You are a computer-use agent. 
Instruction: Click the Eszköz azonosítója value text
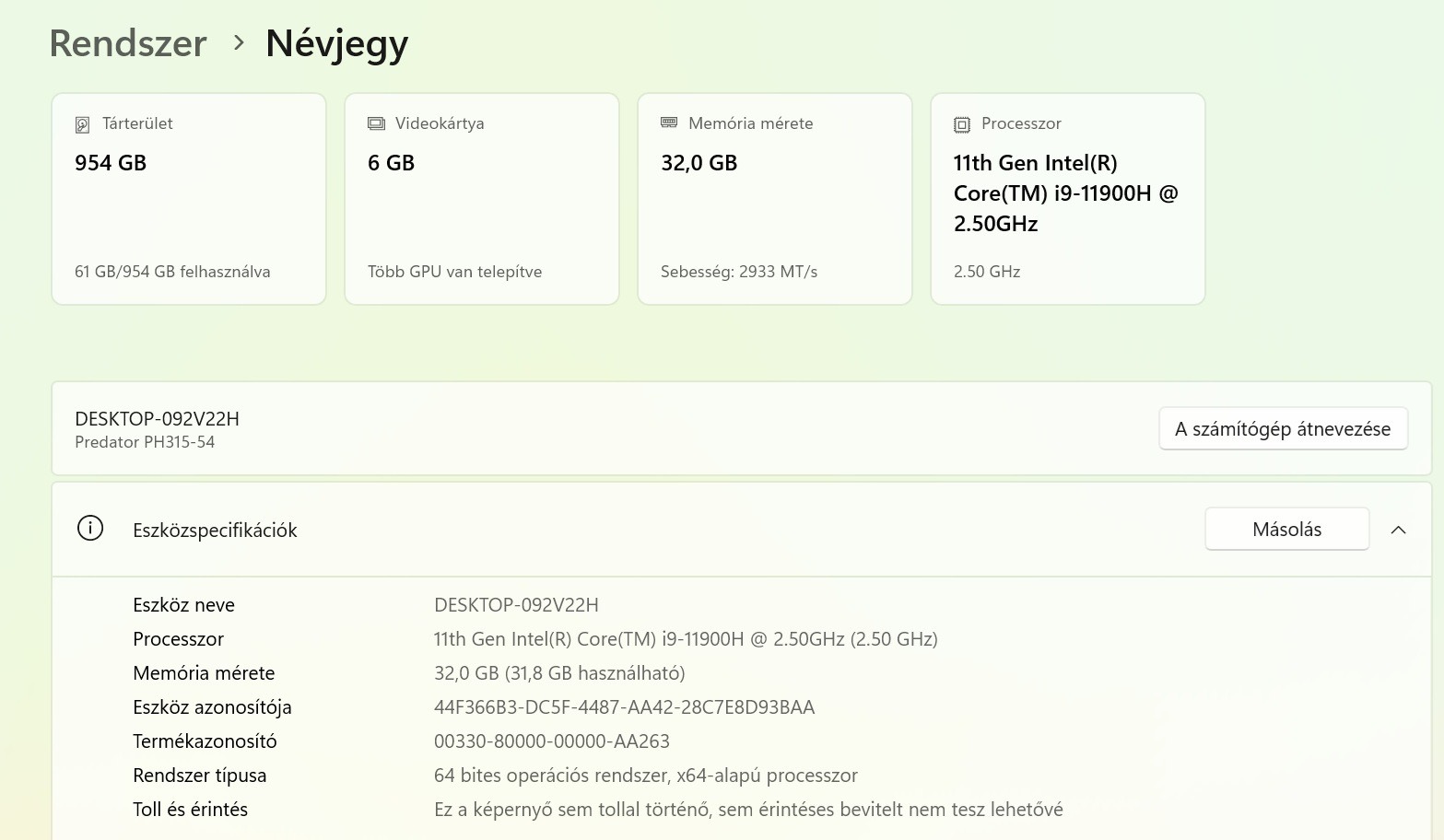coord(624,707)
